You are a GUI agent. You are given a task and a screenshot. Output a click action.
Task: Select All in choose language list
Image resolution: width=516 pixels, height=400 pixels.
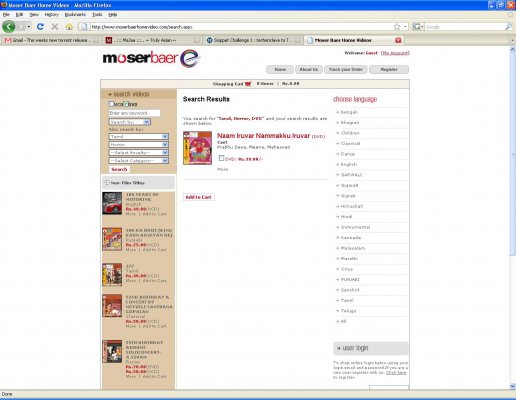point(343,321)
